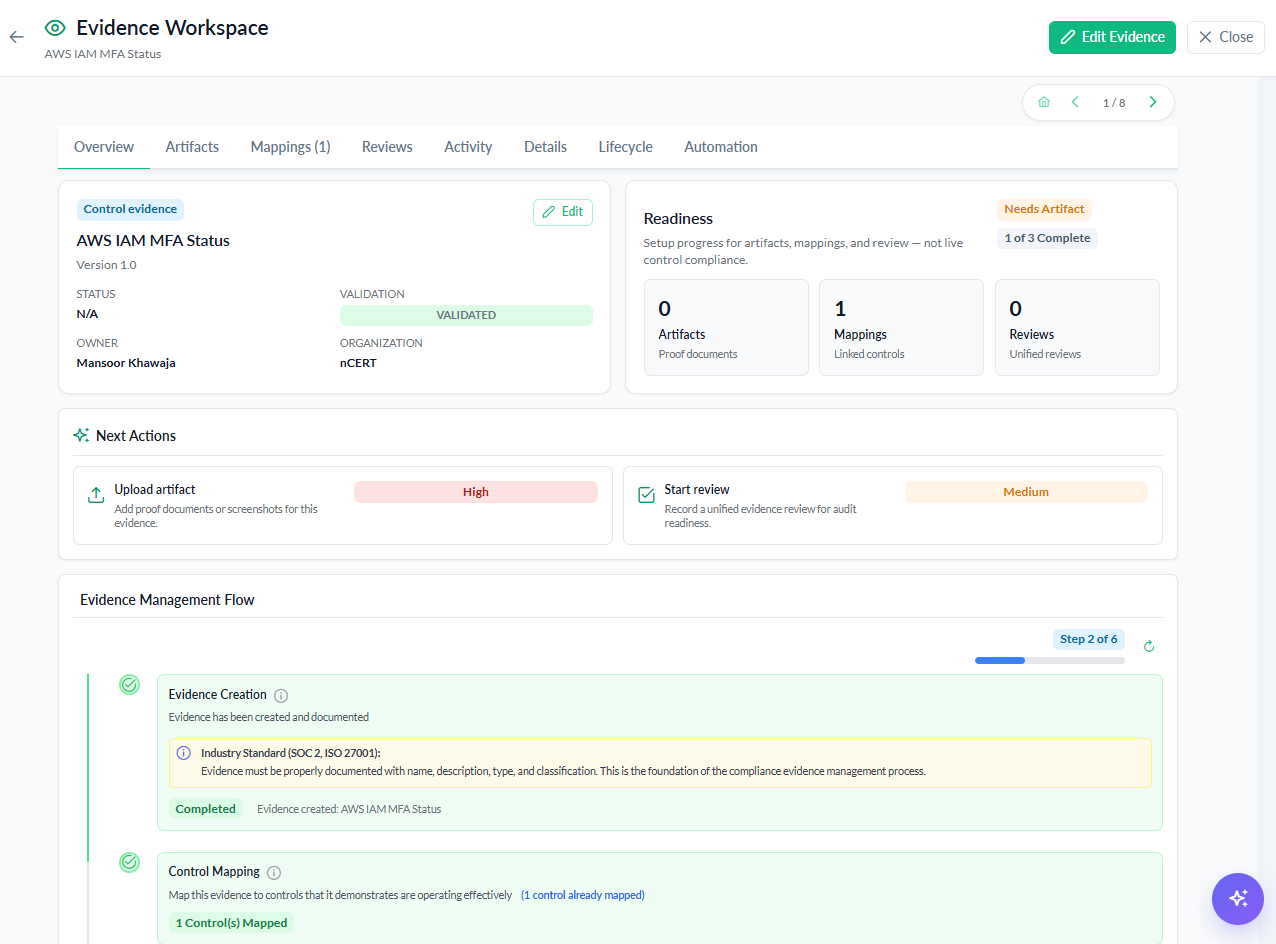Open the Details tab
The image size is (1276, 944).
[x=545, y=147]
